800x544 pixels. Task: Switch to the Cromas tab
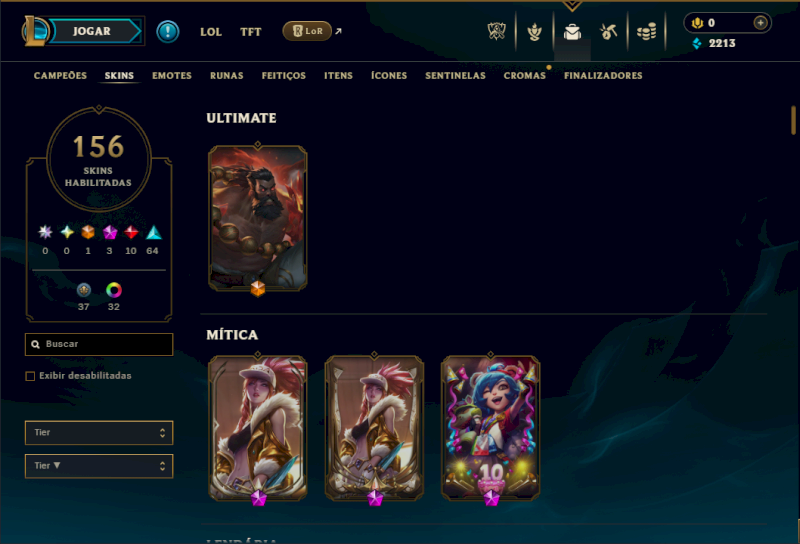524,76
